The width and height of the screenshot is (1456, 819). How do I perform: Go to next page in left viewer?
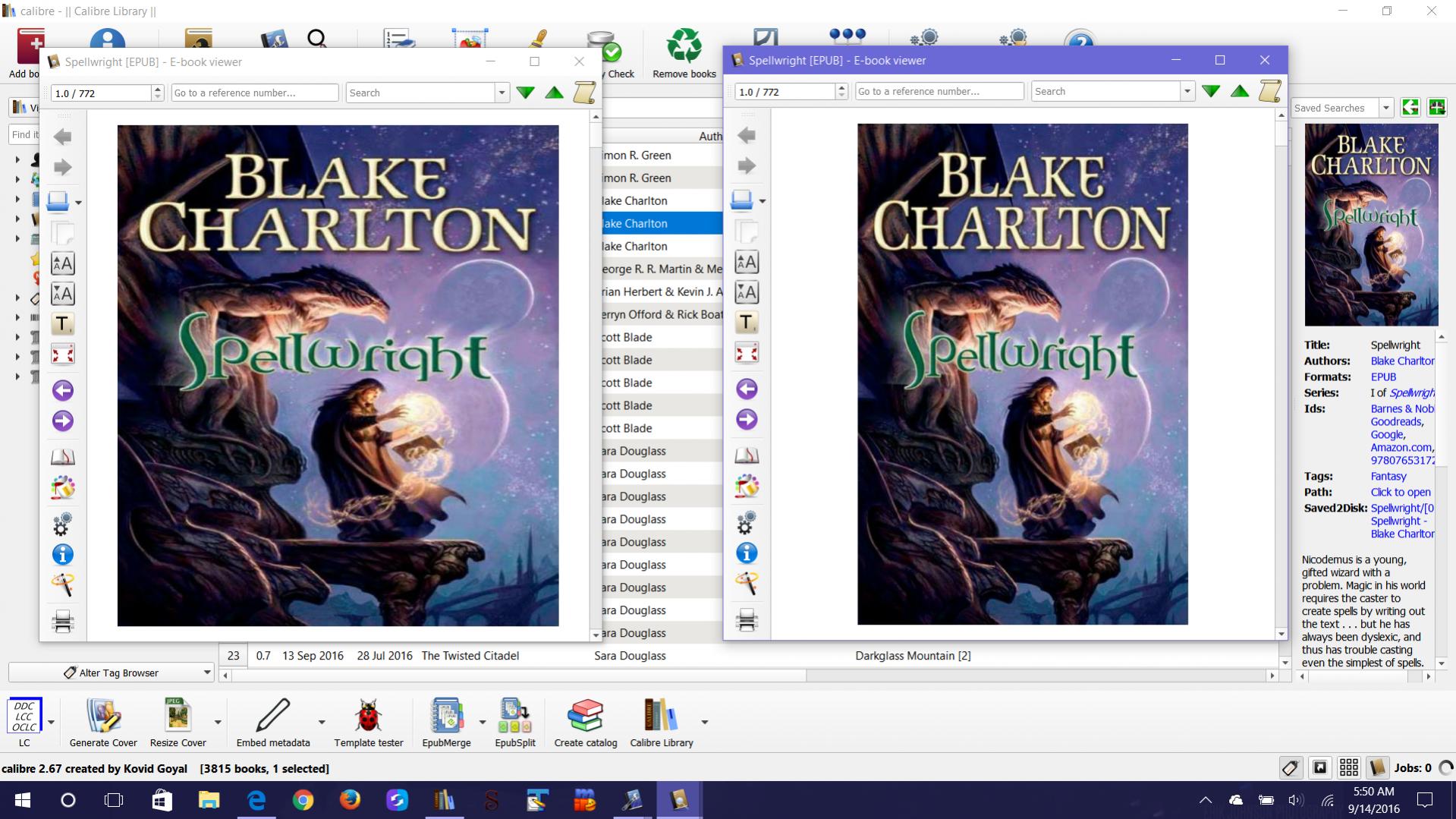click(63, 421)
